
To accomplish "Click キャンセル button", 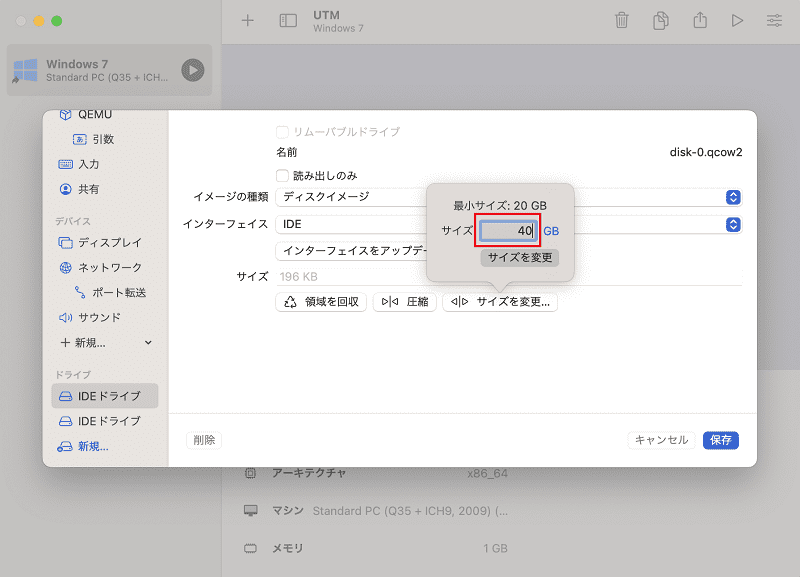I will [x=661, y=440].
